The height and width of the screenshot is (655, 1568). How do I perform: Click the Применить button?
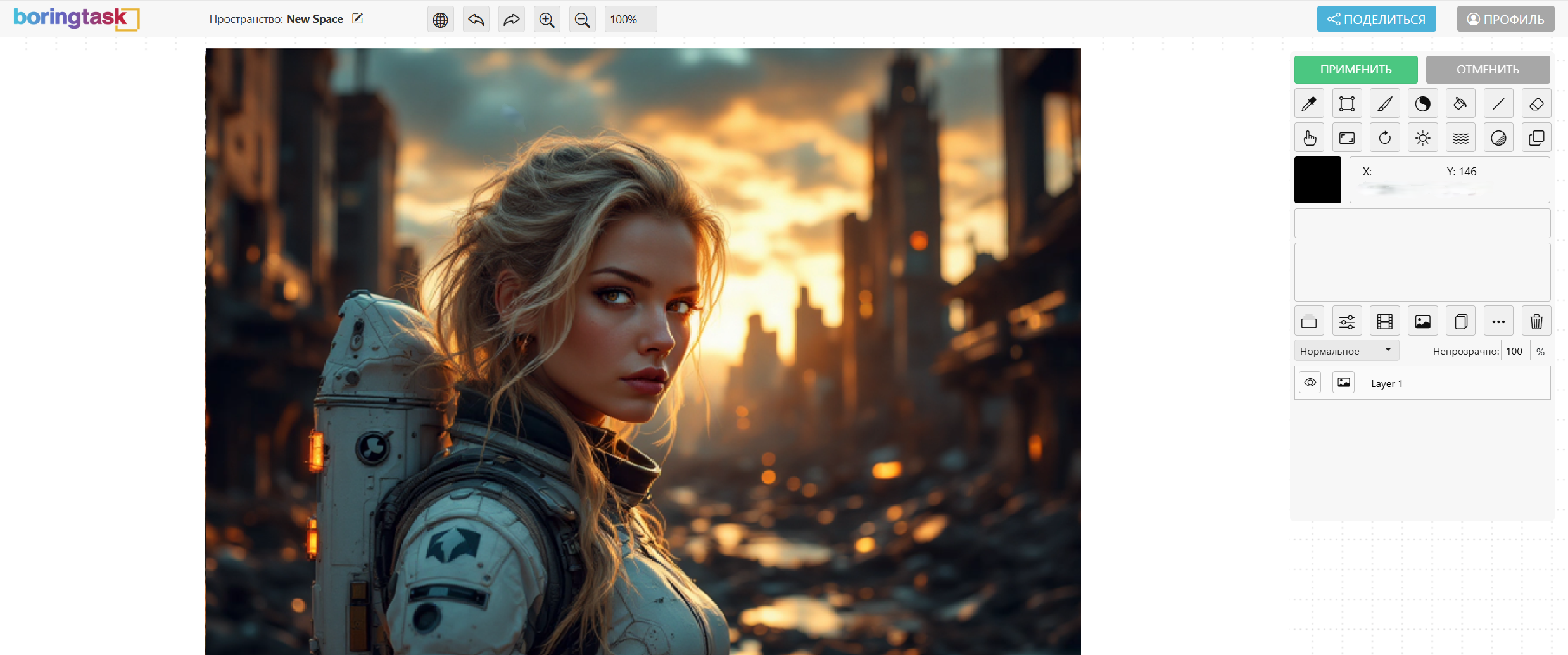(x=1355, y=70)
